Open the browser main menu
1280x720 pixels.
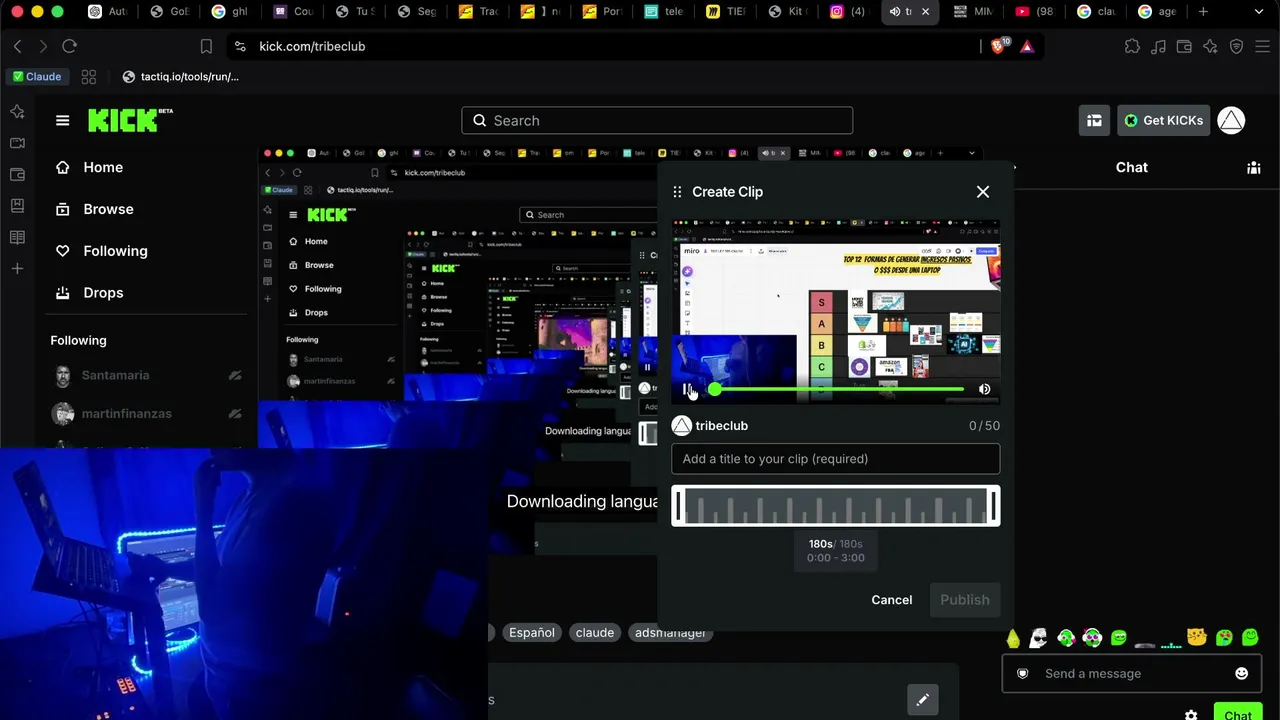pyautogui.click(x=1262, y=46)
